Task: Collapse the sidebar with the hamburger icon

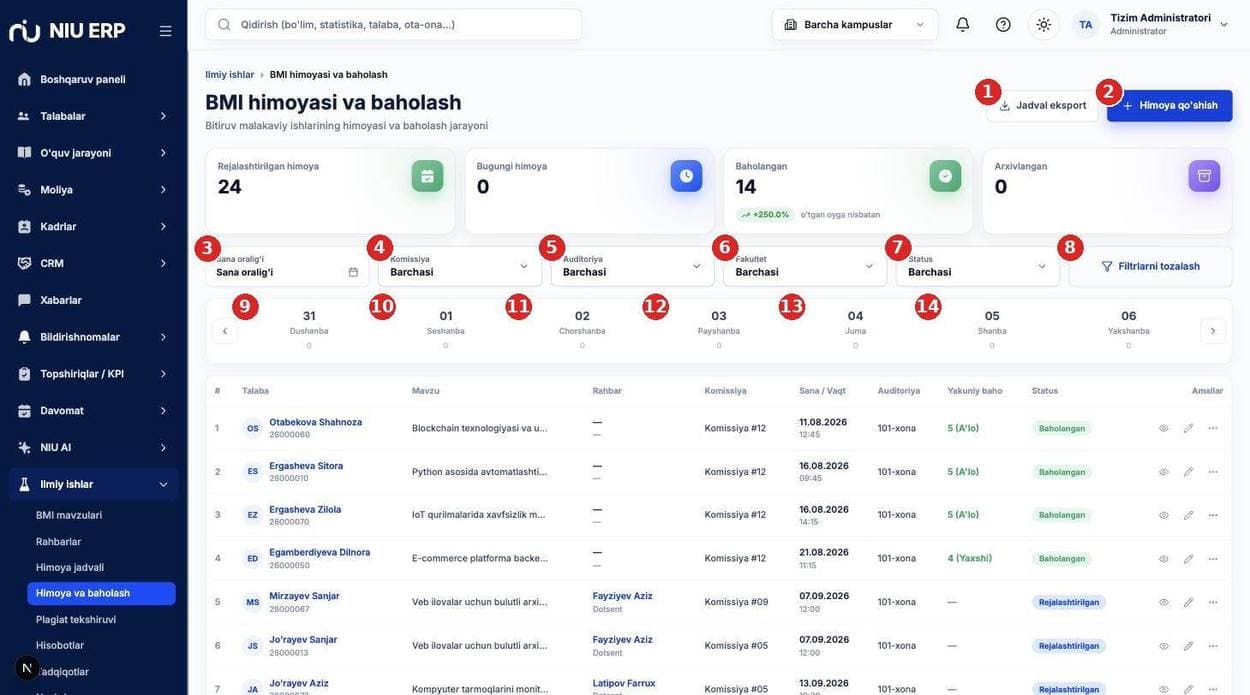Action: coord(165,31)
